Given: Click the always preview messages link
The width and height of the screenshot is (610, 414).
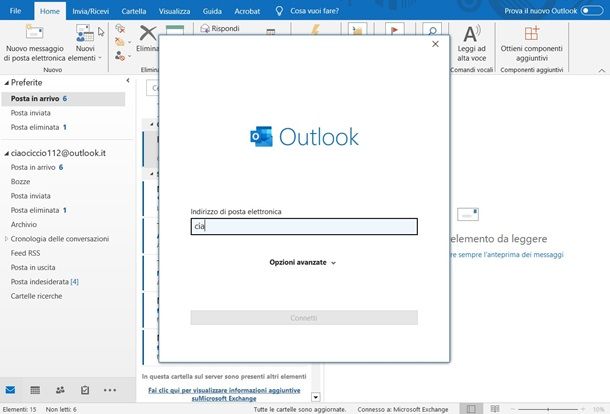Looking at the screenshot, I should click(507, 254).
